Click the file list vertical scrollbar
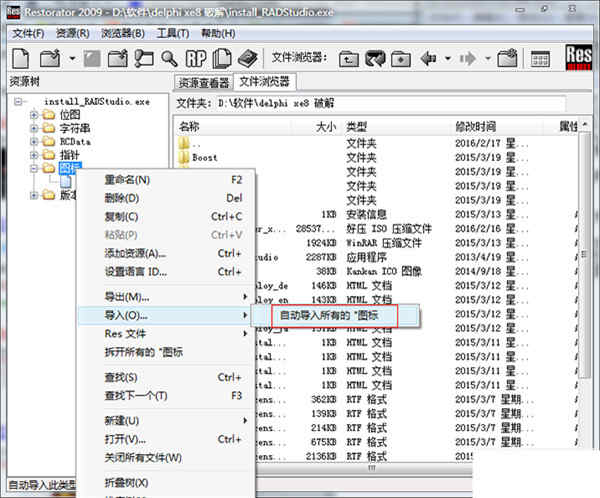Viewport: 600px width, 498px height. pyautogui.click(x=585, y=255)
